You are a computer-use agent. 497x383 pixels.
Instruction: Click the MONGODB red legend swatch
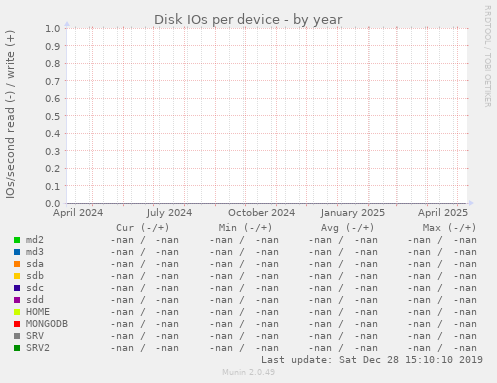tap(17, 324)
